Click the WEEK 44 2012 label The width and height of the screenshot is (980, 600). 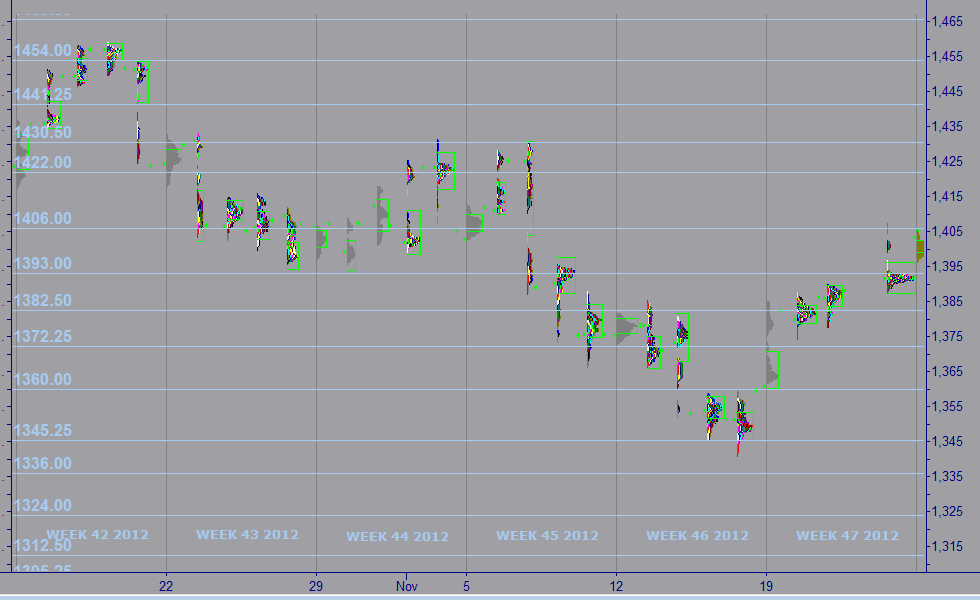(397, 536)
